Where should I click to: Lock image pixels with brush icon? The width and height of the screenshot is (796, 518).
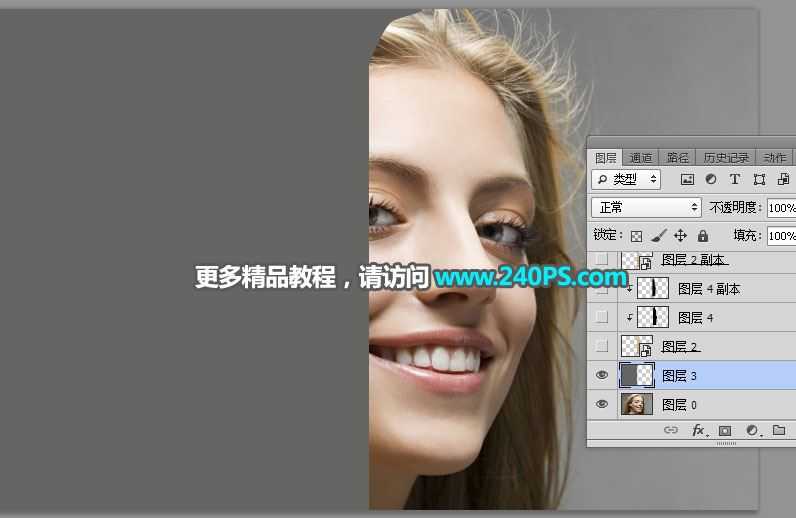click(658, 236)
